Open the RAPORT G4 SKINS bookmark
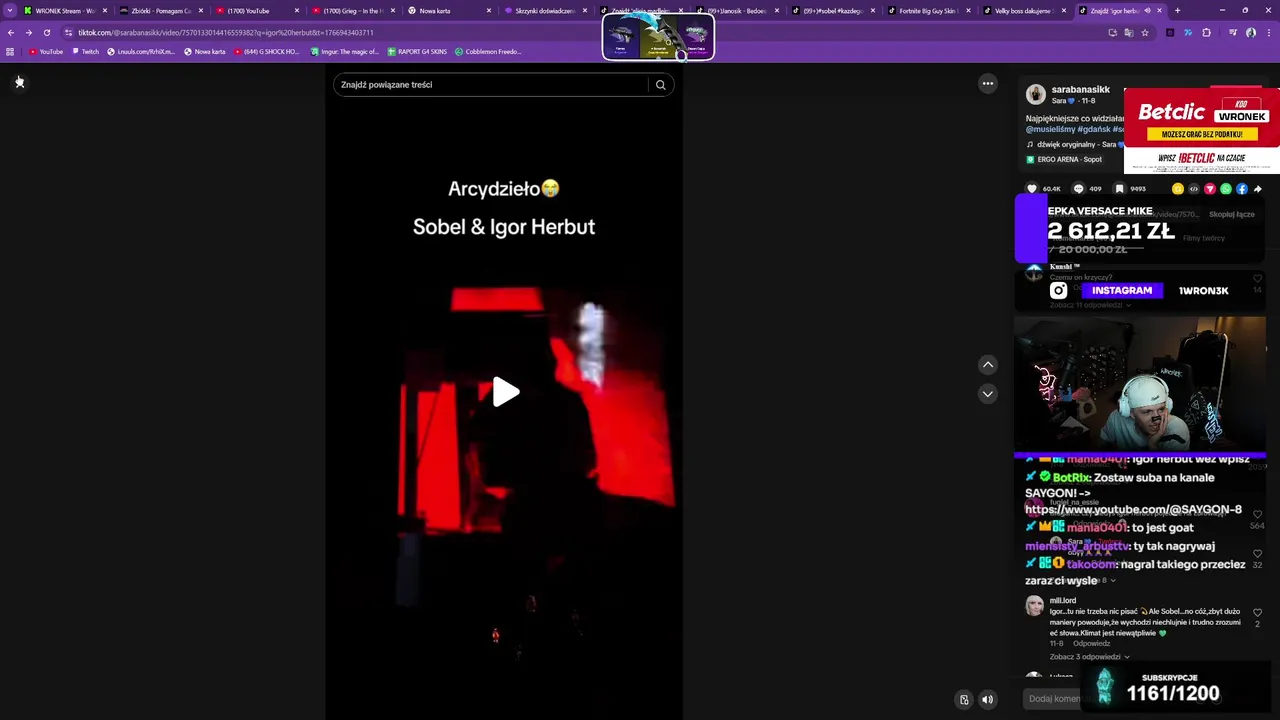Viewport: 1280px width, 720px height. [416, 52]
